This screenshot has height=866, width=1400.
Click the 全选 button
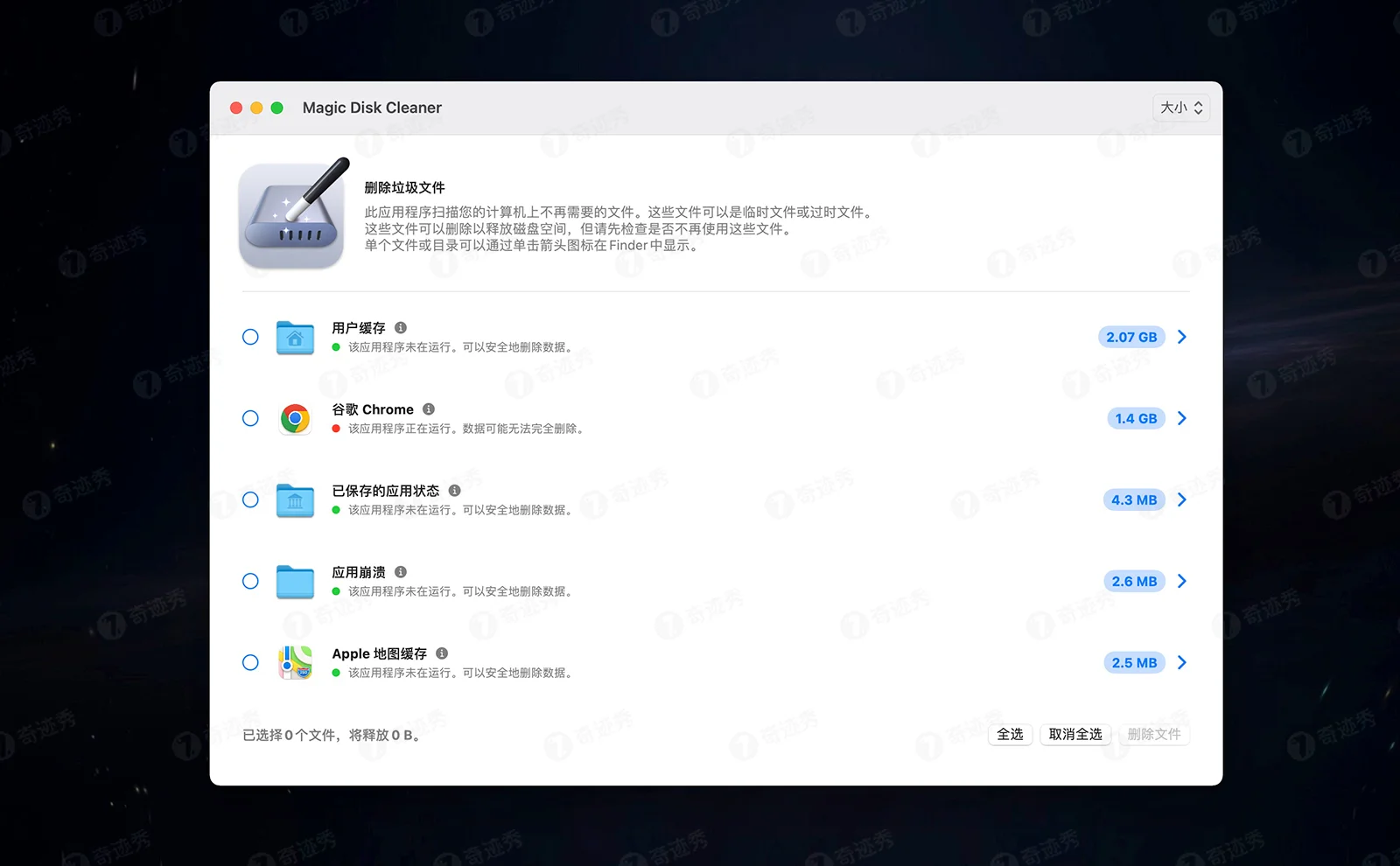coord(1010,735)
